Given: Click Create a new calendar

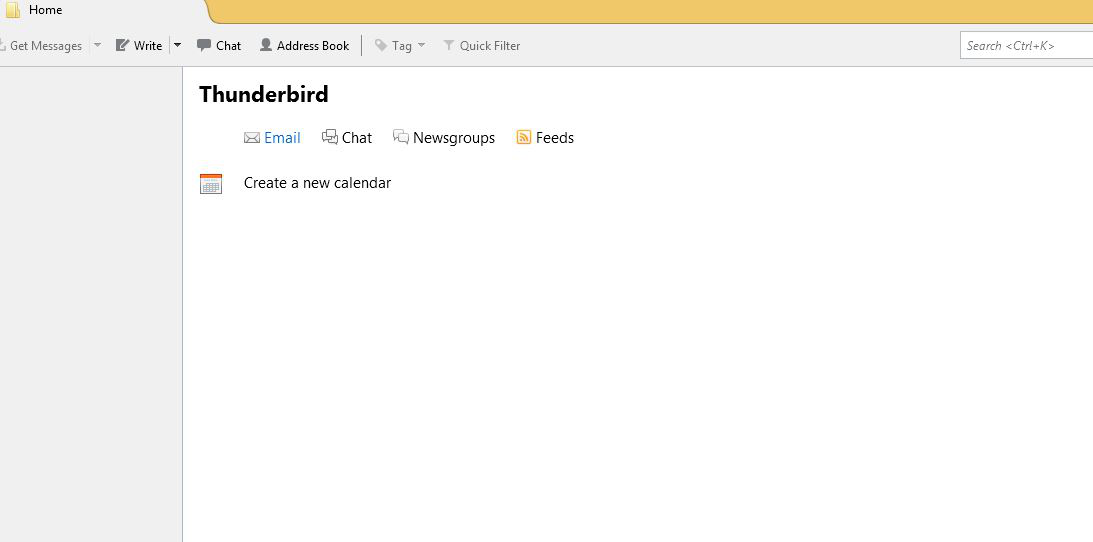Looking at the screenshot, I should (317, 183).
